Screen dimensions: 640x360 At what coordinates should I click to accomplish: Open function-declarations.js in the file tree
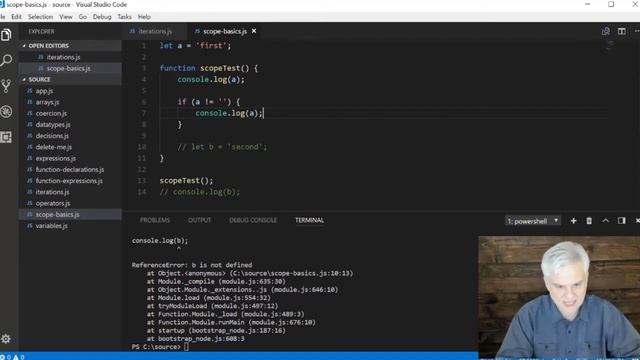tap(70, 169)
